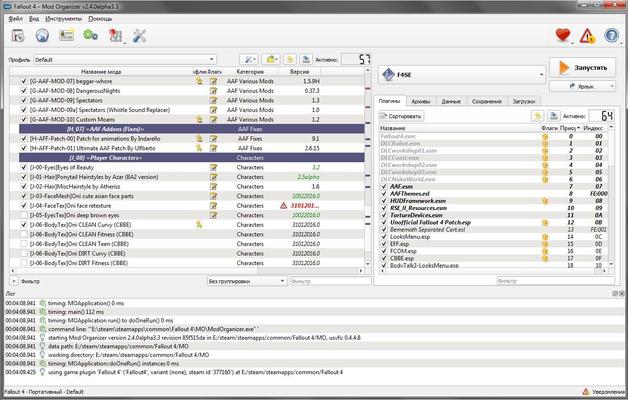Click the red heart endorse icon
The height and width of the screenshot is (400, 628).
pyautogui.click(x=563, y=35)
